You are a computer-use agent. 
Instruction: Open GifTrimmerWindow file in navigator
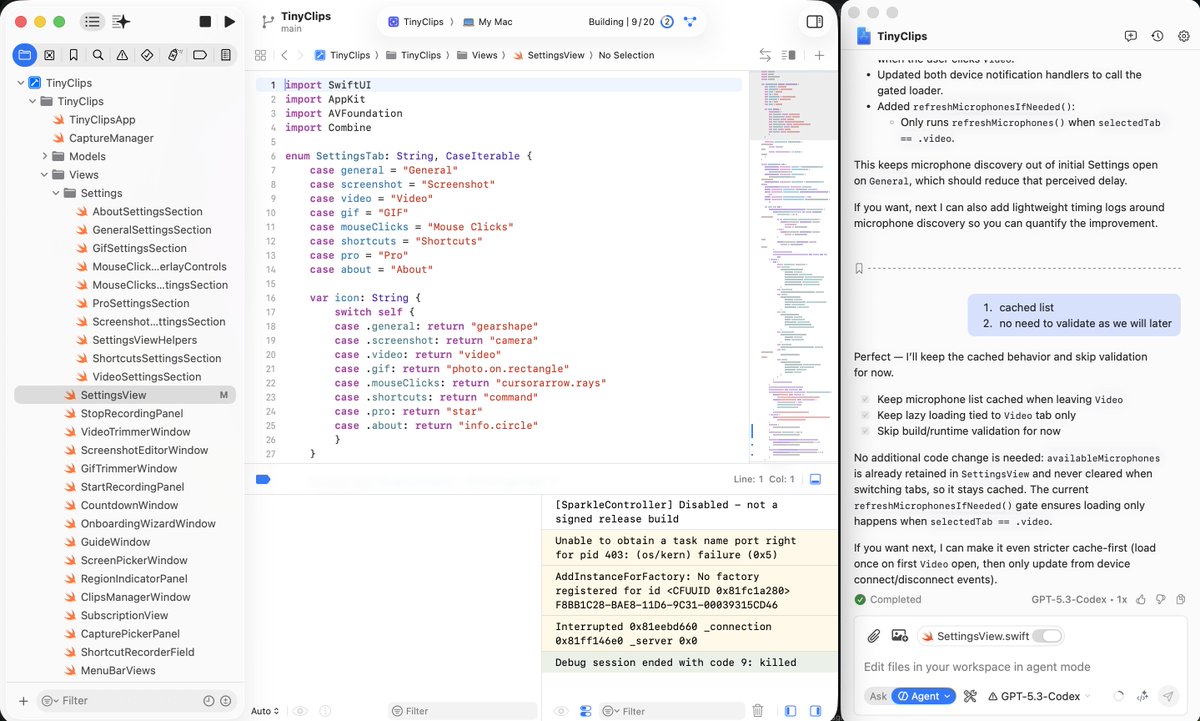[x=129, y=468]
